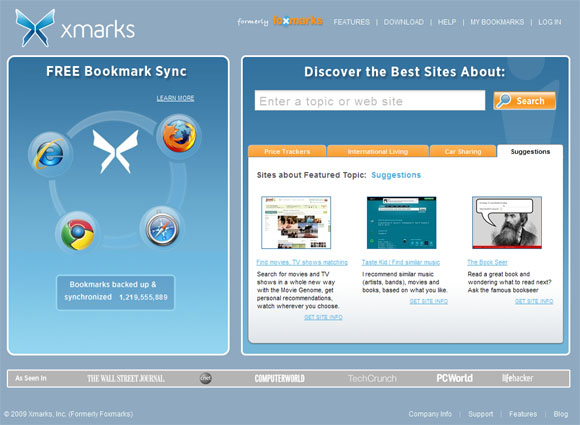Open the DOWNLOAD menu item
This screenshot has width=580, height=425.
point(404,22)
